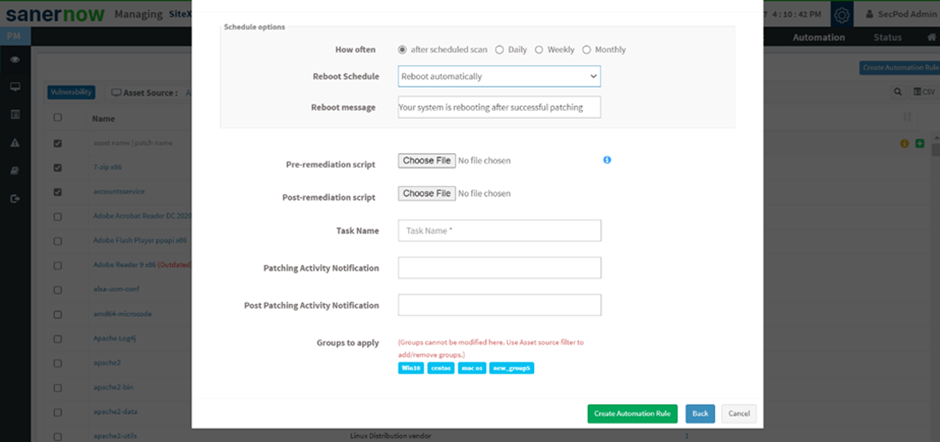
Task: Export table with the CSV button
Action: tap(924, 92)
